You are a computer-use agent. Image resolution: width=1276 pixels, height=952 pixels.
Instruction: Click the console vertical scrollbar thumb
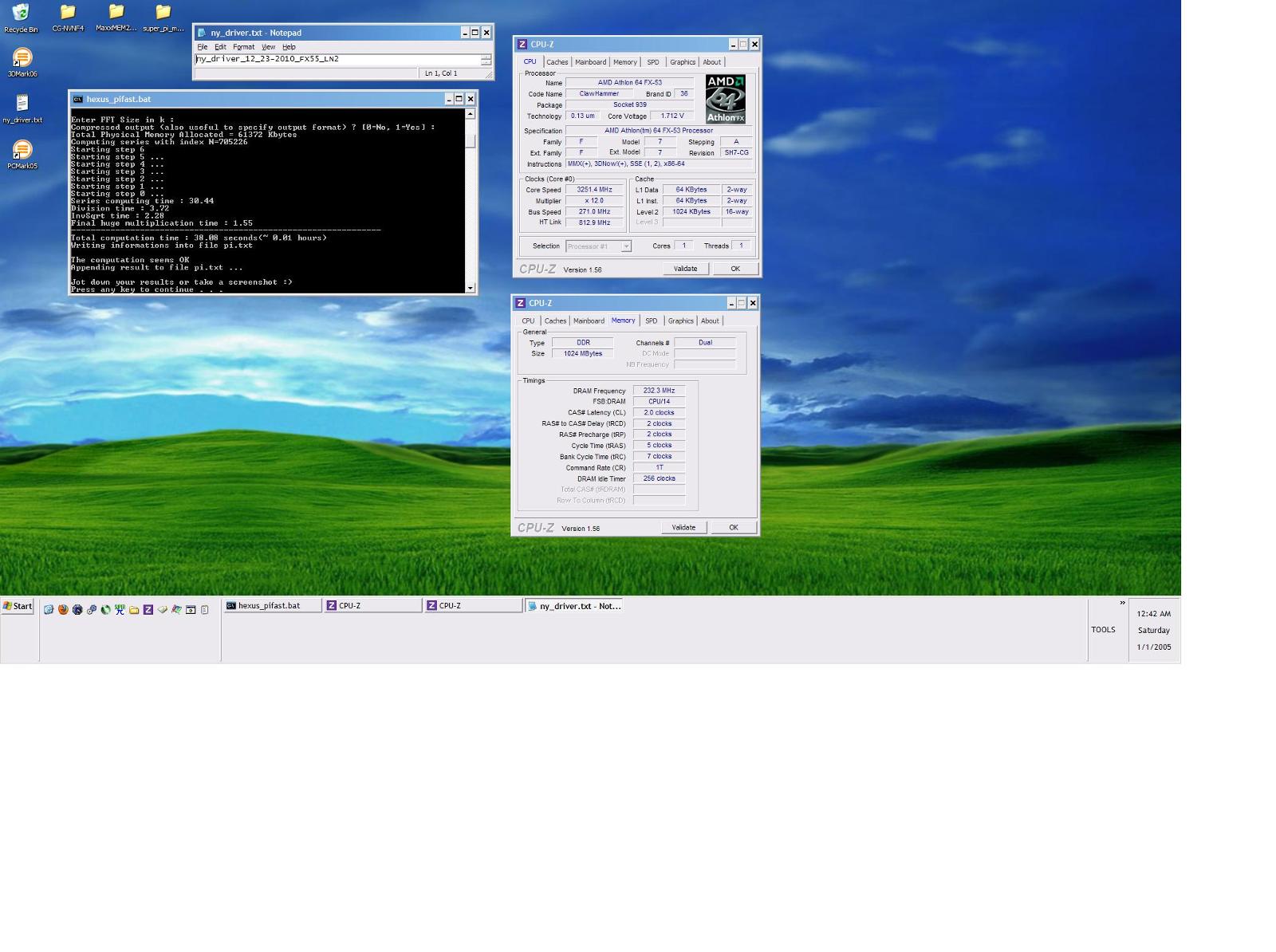[471, 141]
